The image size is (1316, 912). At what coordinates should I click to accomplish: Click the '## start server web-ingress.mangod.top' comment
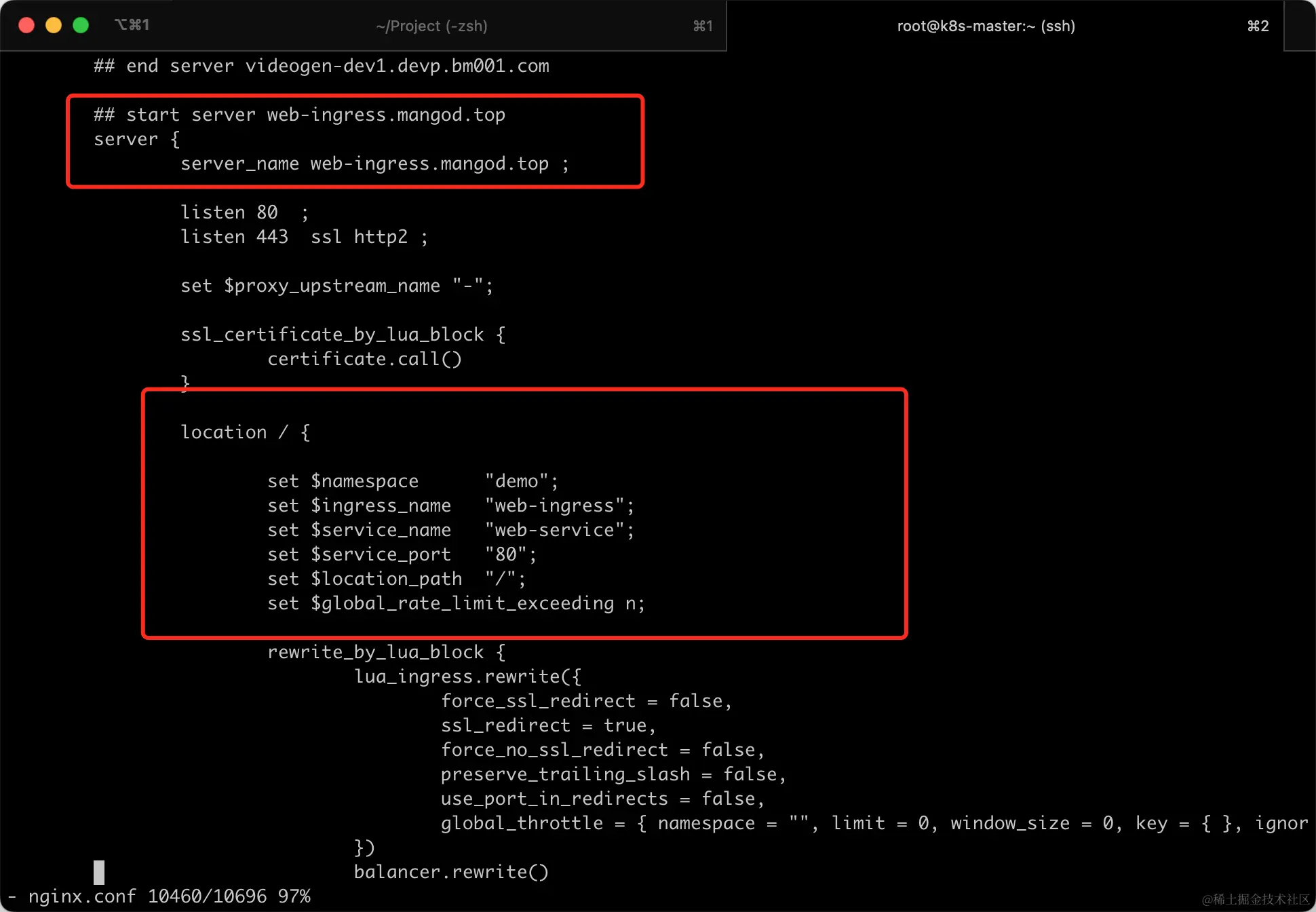pyautogui.click(x=299, y=115)
